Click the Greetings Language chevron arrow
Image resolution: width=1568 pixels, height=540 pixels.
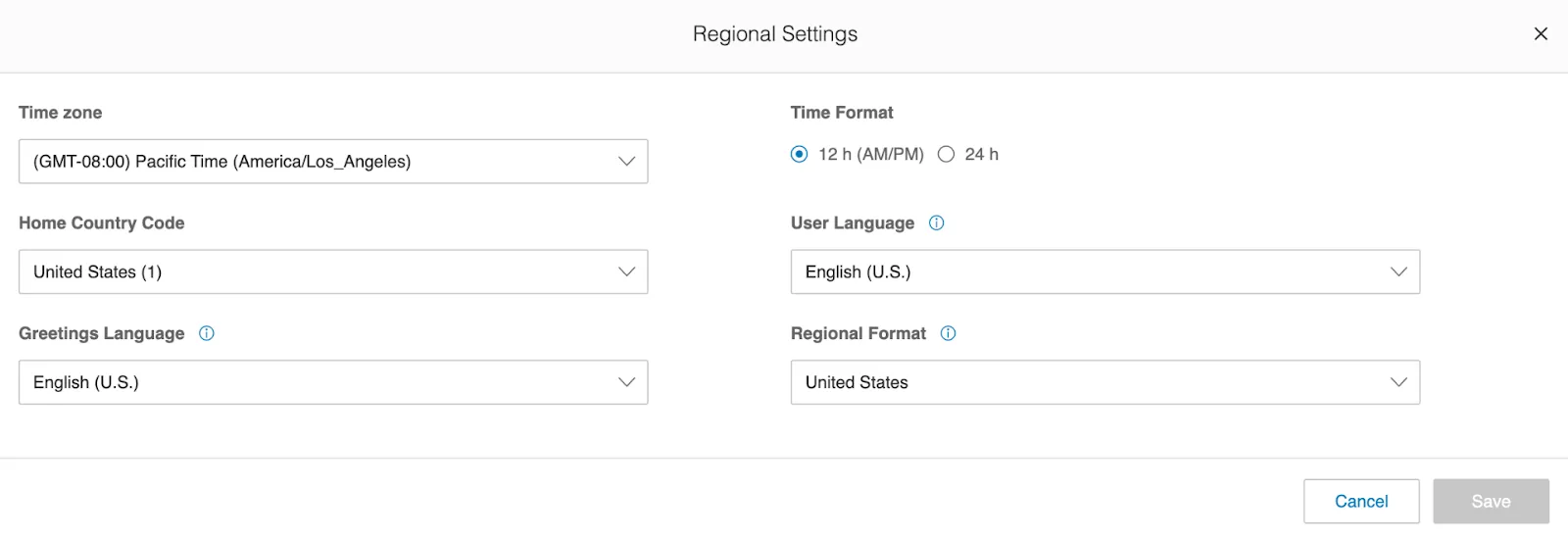click(626, 382)
